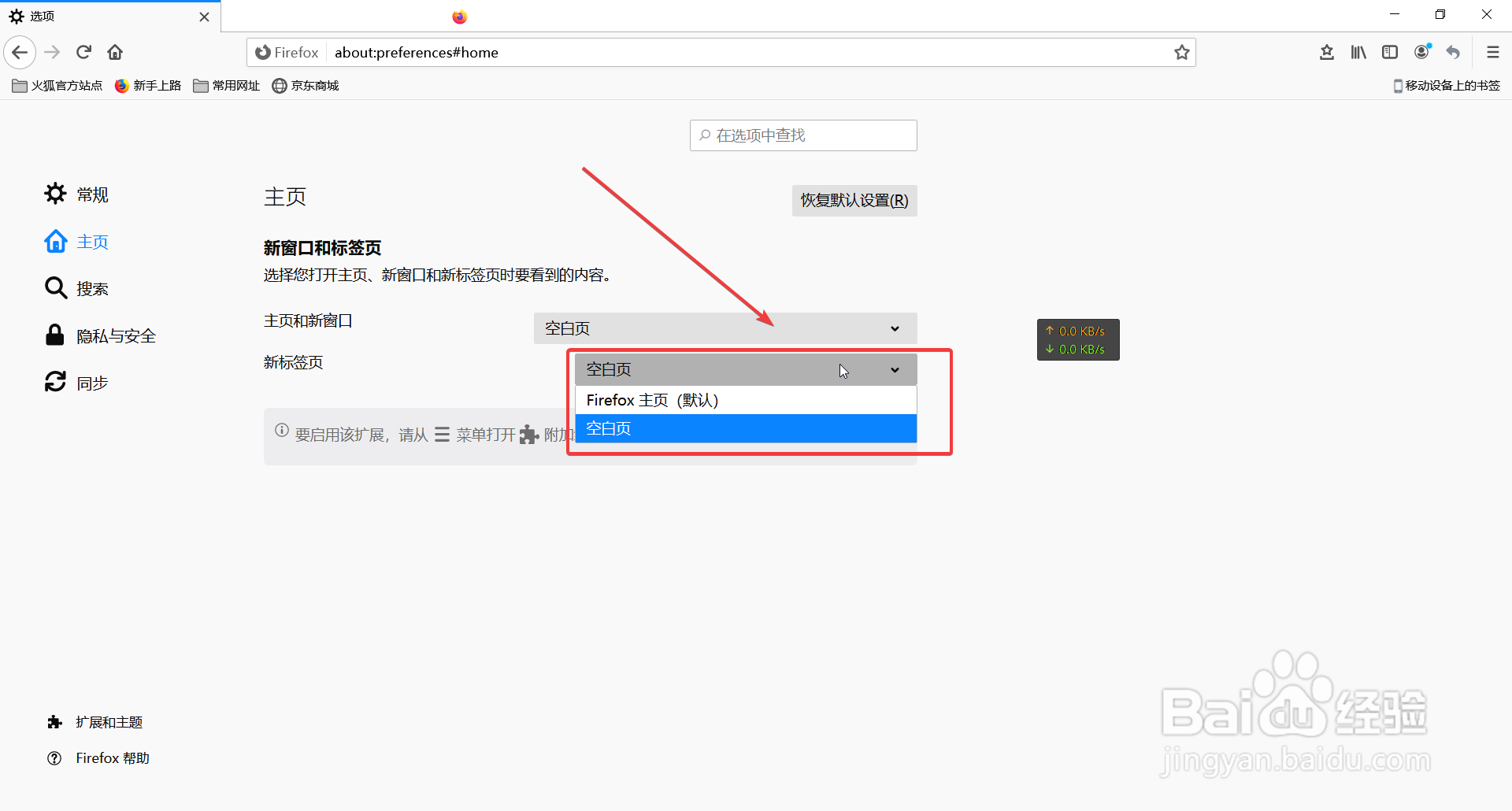
Task: Bookmark this page with the star icon
Action: [x=1181, y=53]
